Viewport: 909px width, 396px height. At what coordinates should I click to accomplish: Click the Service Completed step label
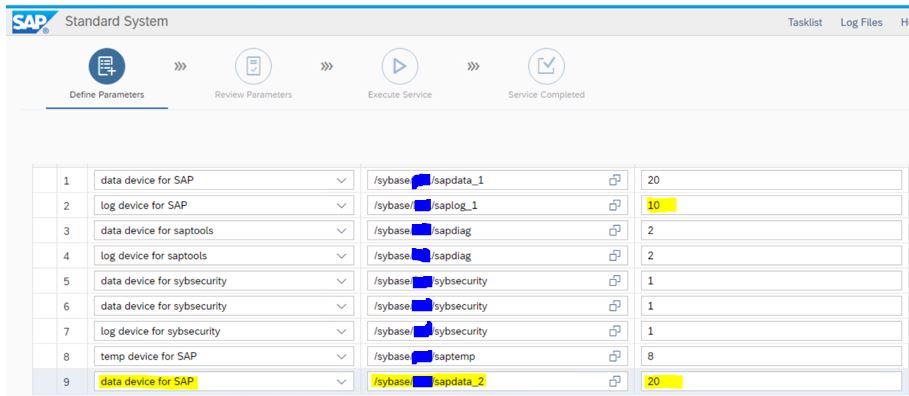(546, 95)
